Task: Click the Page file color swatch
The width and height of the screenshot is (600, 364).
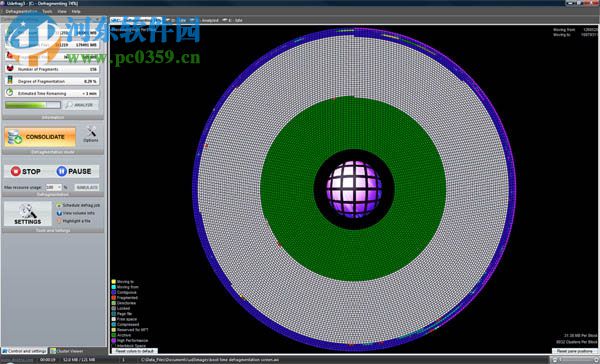Action: tap(114, 313)
